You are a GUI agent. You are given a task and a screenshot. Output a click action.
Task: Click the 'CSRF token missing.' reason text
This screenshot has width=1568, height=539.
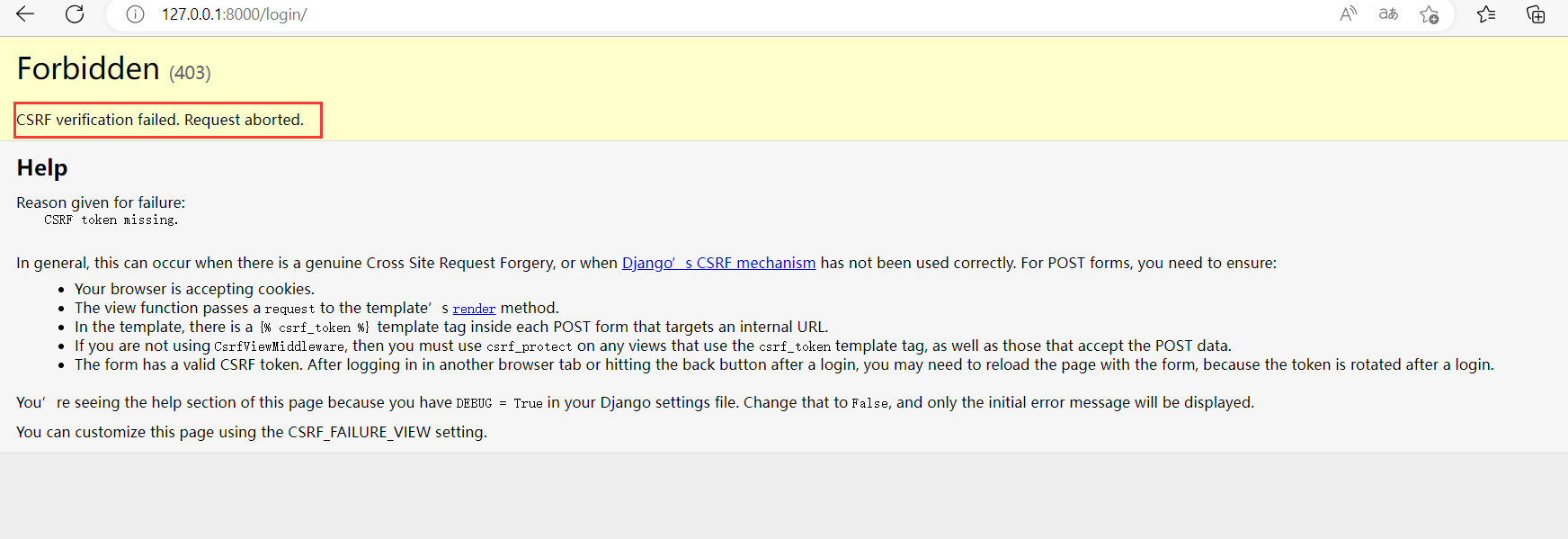click(111, 220)
